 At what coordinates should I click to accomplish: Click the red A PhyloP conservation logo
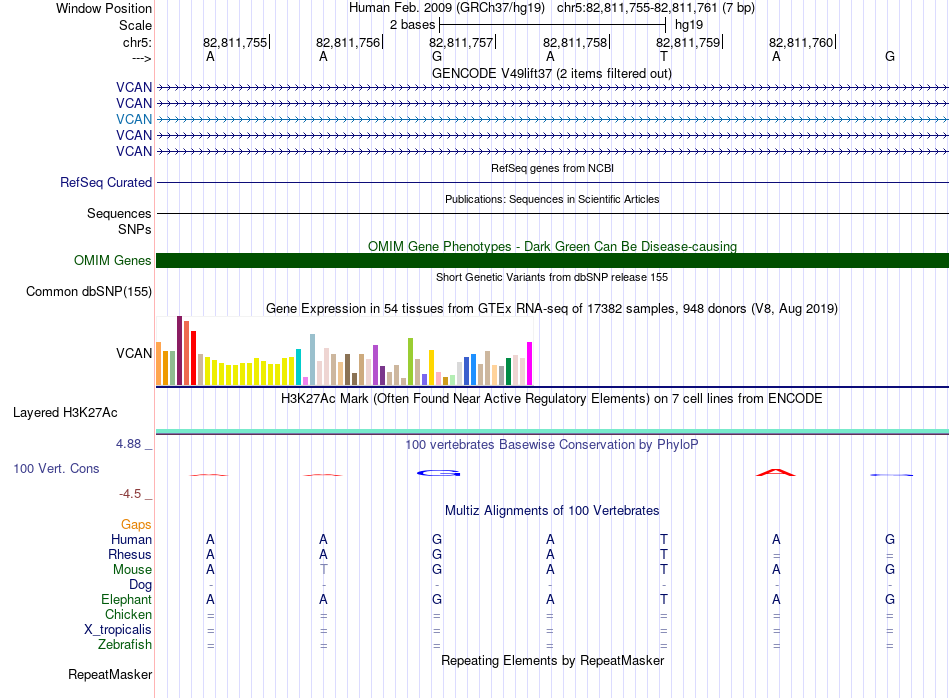(776, 472)
